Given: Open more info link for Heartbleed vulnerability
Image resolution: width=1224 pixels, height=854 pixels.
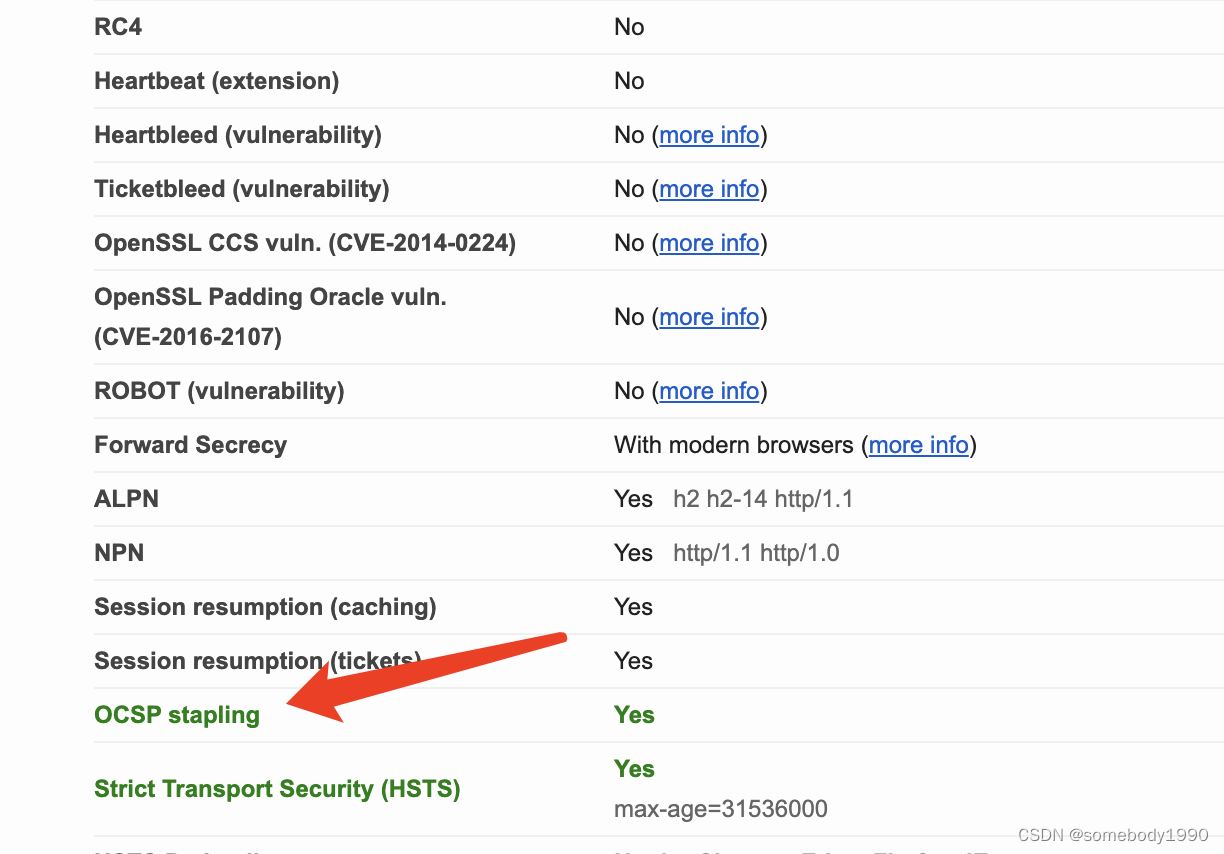Looking at the screenshot, I should pos(709,135).
